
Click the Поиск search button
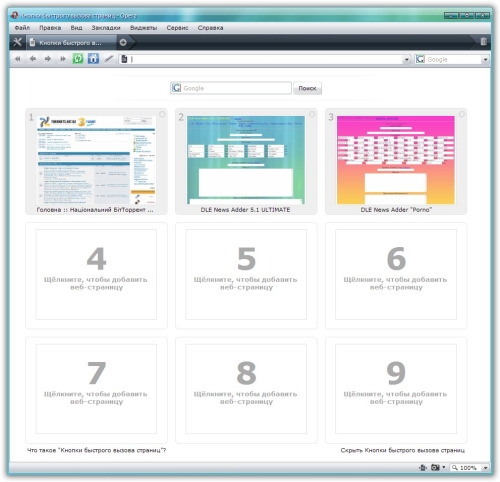coord(307,88)
